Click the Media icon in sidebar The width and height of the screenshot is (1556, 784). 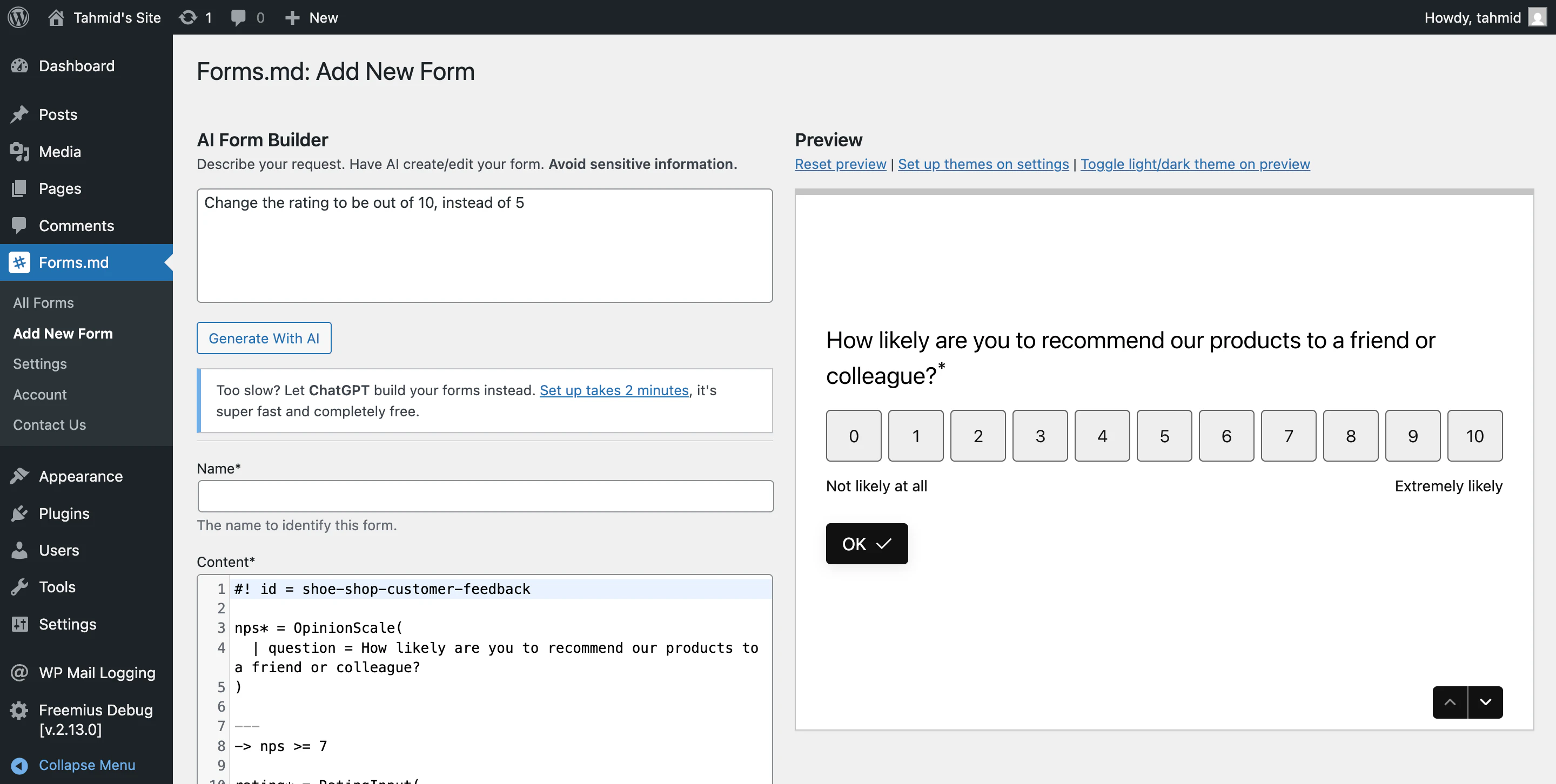(19, 152)
